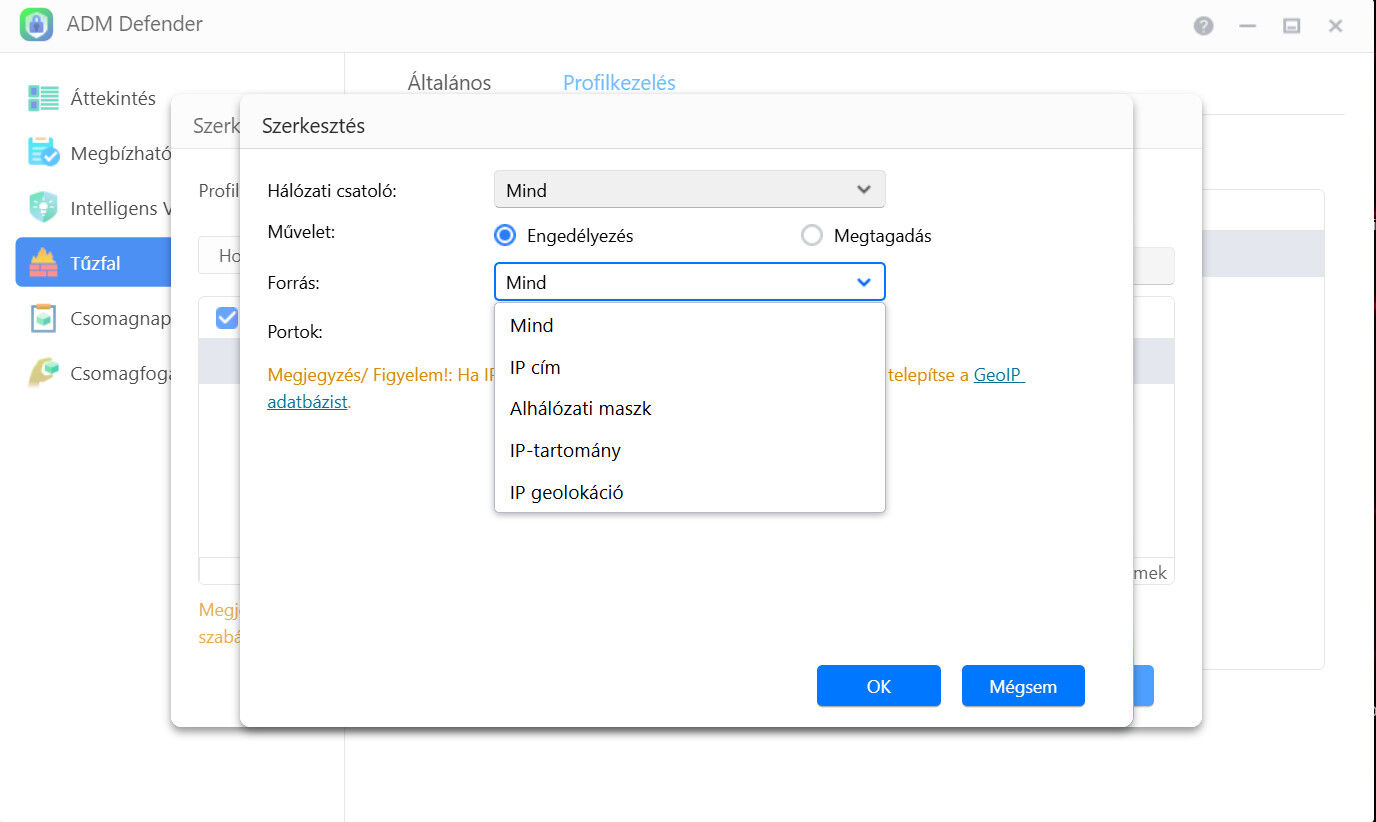Switch to the Általános tab
Screen dimensions: 1376x822
click(449, 83)
